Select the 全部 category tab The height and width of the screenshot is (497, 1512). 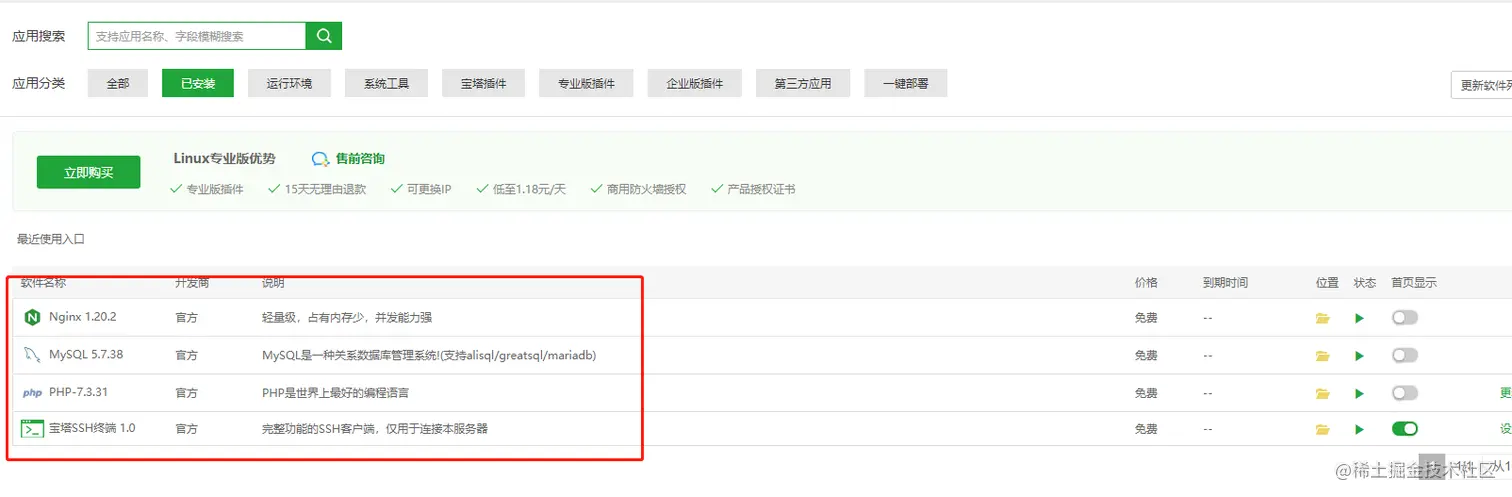coord(118,83)
